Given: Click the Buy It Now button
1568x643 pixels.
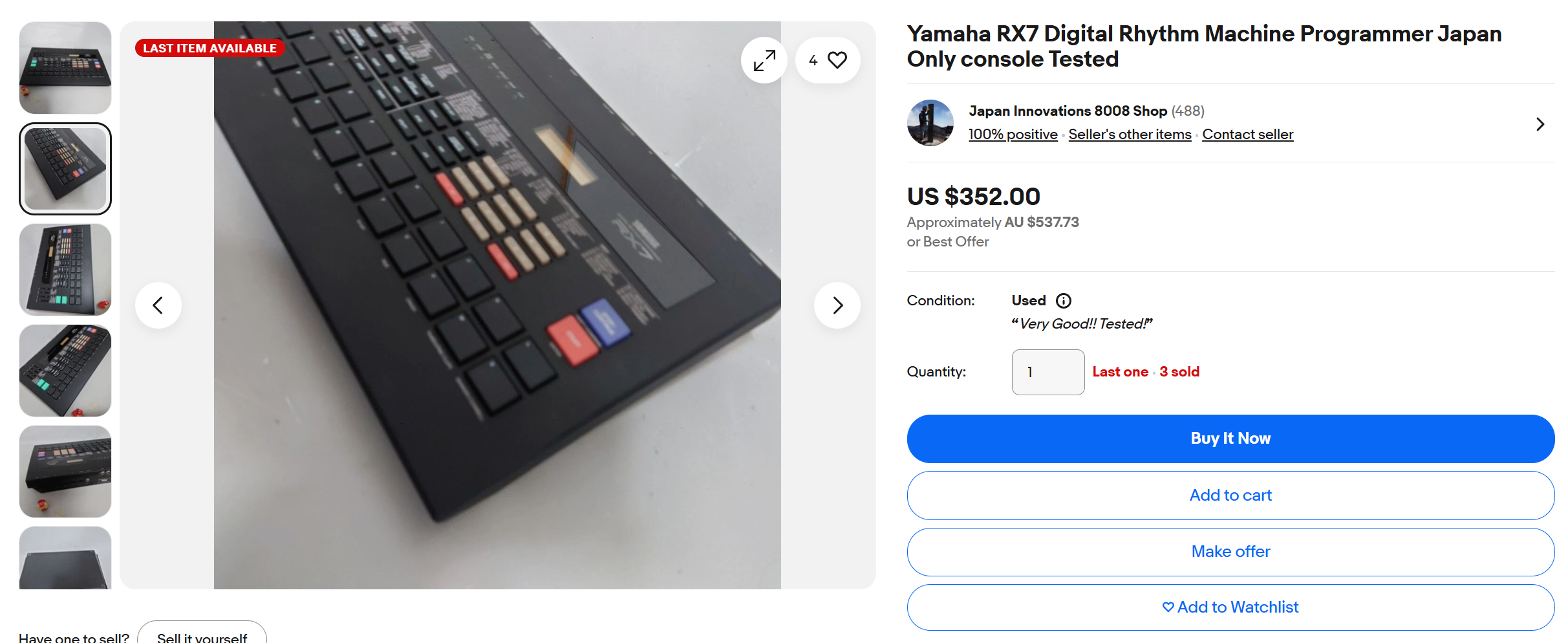Looking at the screenshot, I should [1230, 439].
